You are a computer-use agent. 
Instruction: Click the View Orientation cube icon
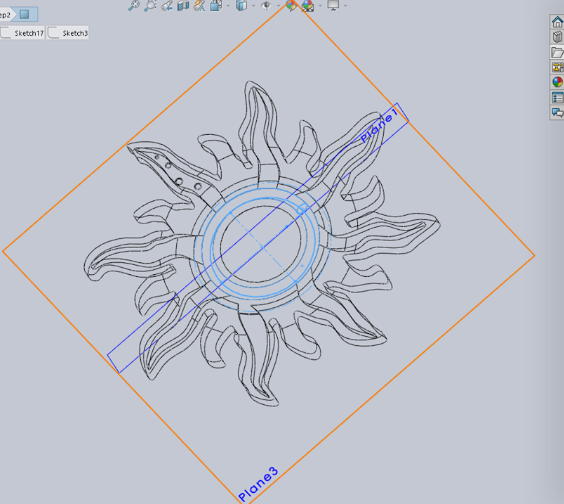coord(216,5)
